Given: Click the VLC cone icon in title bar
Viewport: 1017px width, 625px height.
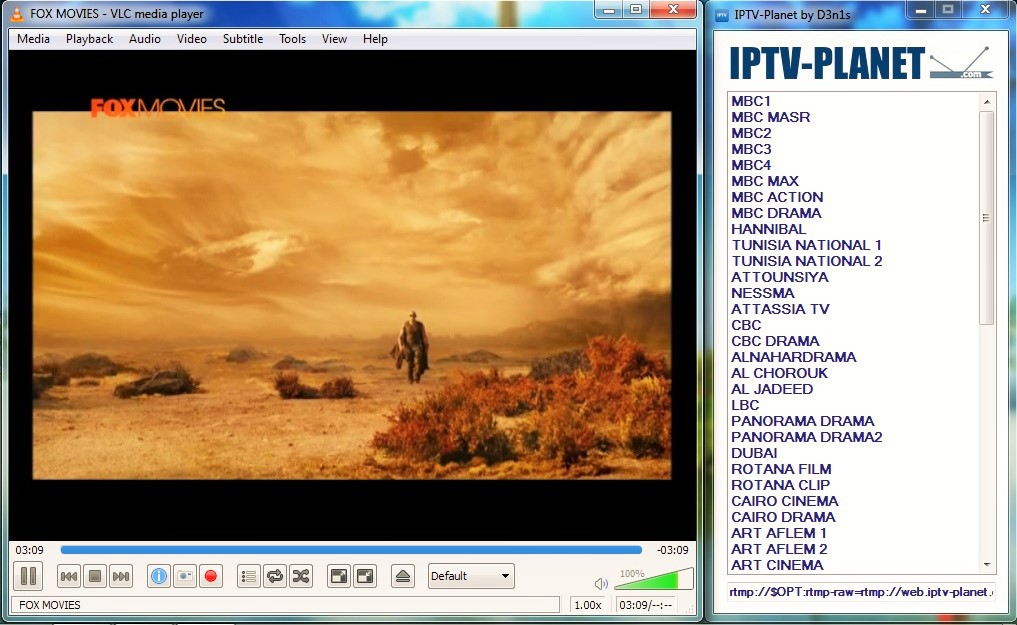Looking at the screenshot, I should pyautogui.click(x=18, y=13).
